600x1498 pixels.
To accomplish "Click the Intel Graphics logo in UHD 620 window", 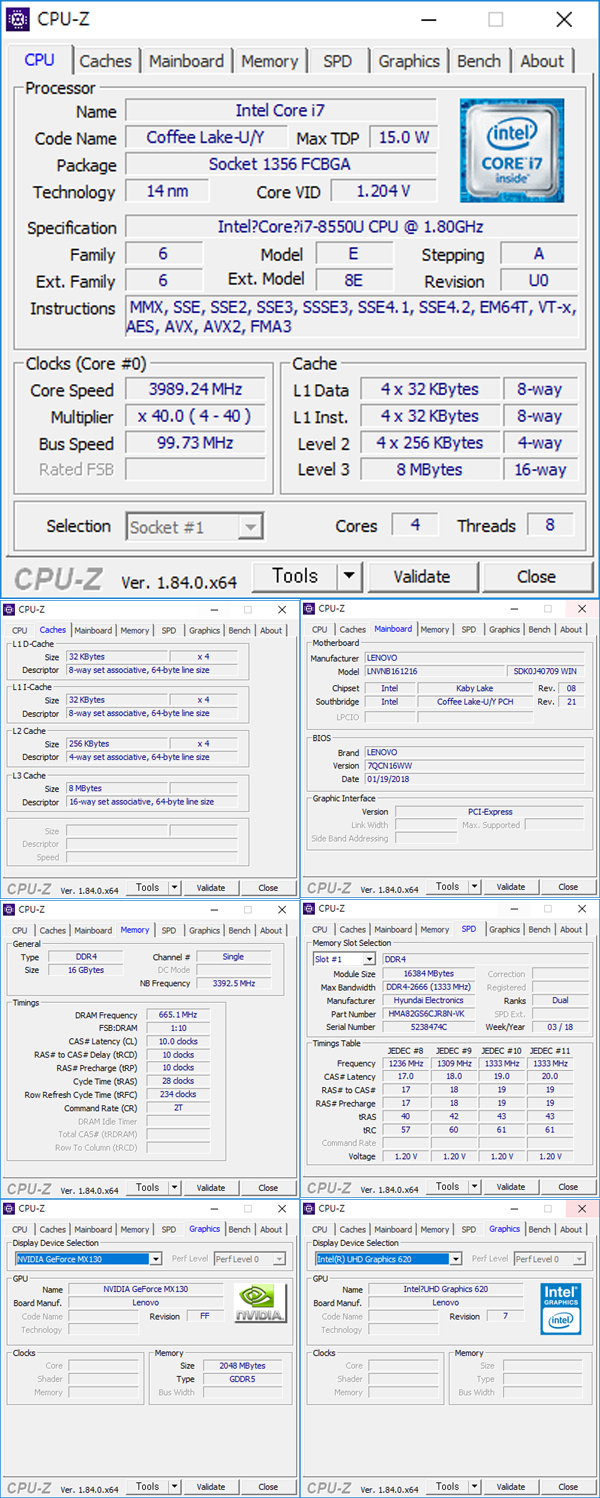I will 560,1309.
